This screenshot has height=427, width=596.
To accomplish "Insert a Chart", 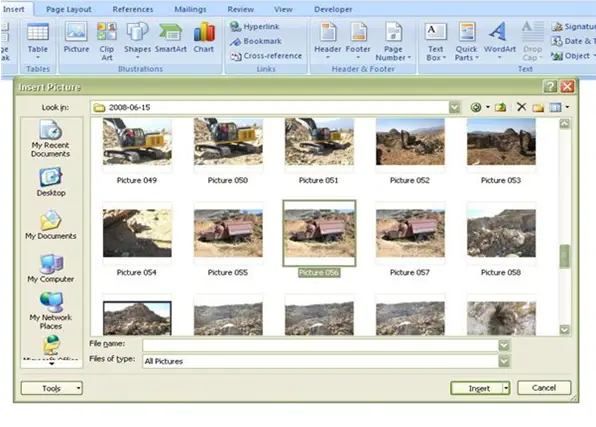I will tap(204, 37).
